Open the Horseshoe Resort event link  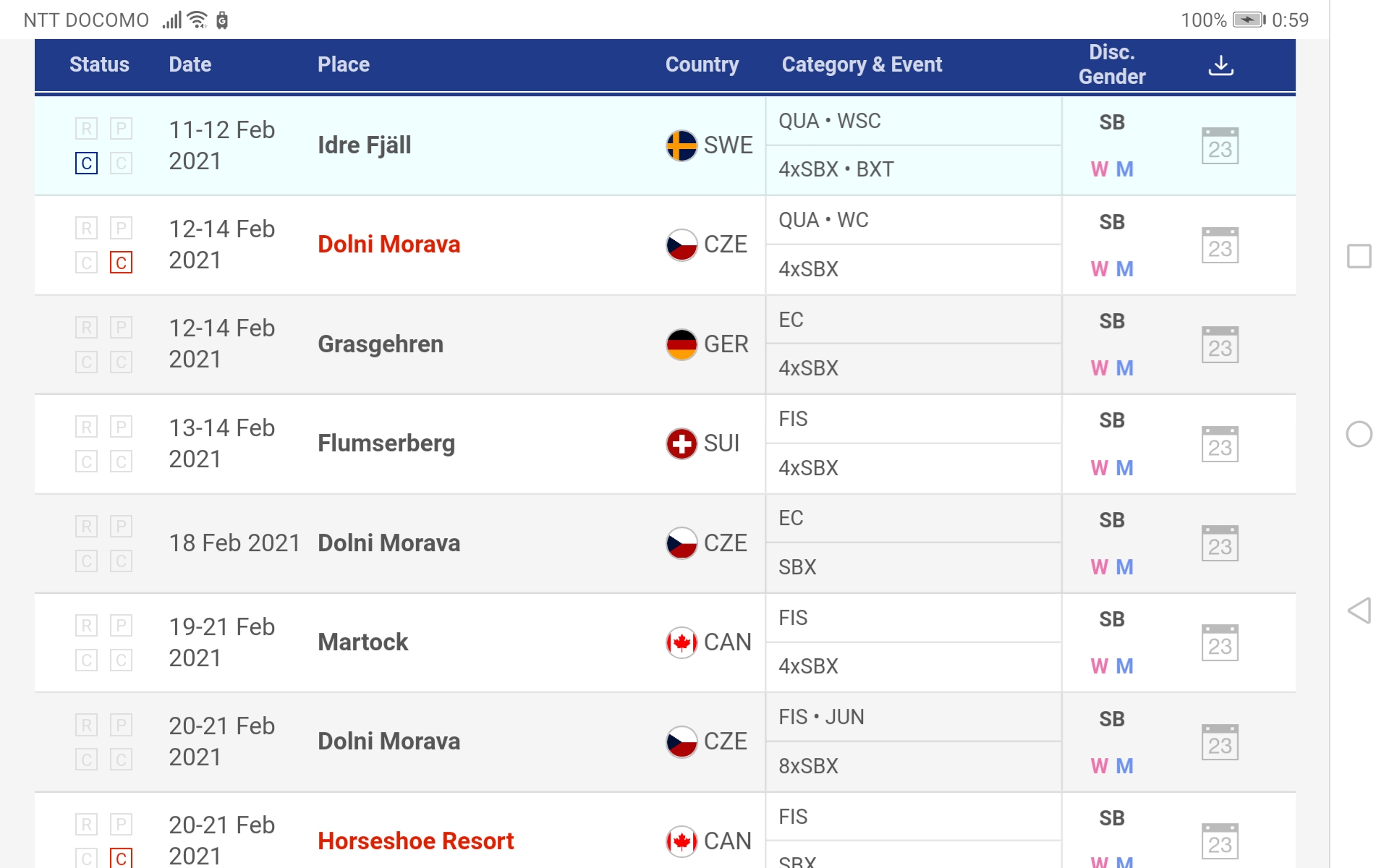[415, 841]
